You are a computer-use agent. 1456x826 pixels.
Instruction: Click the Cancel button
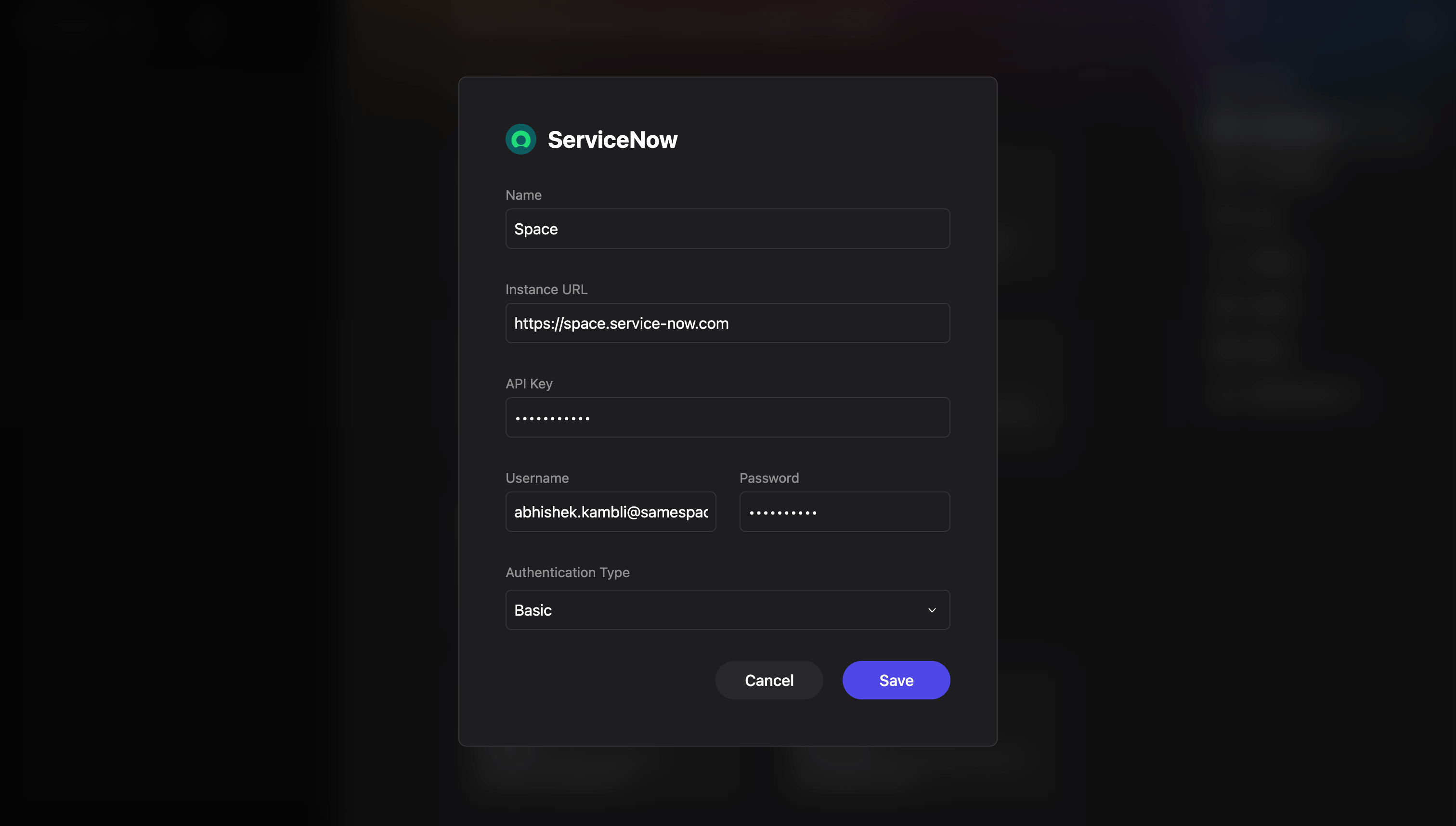(769, 680)
